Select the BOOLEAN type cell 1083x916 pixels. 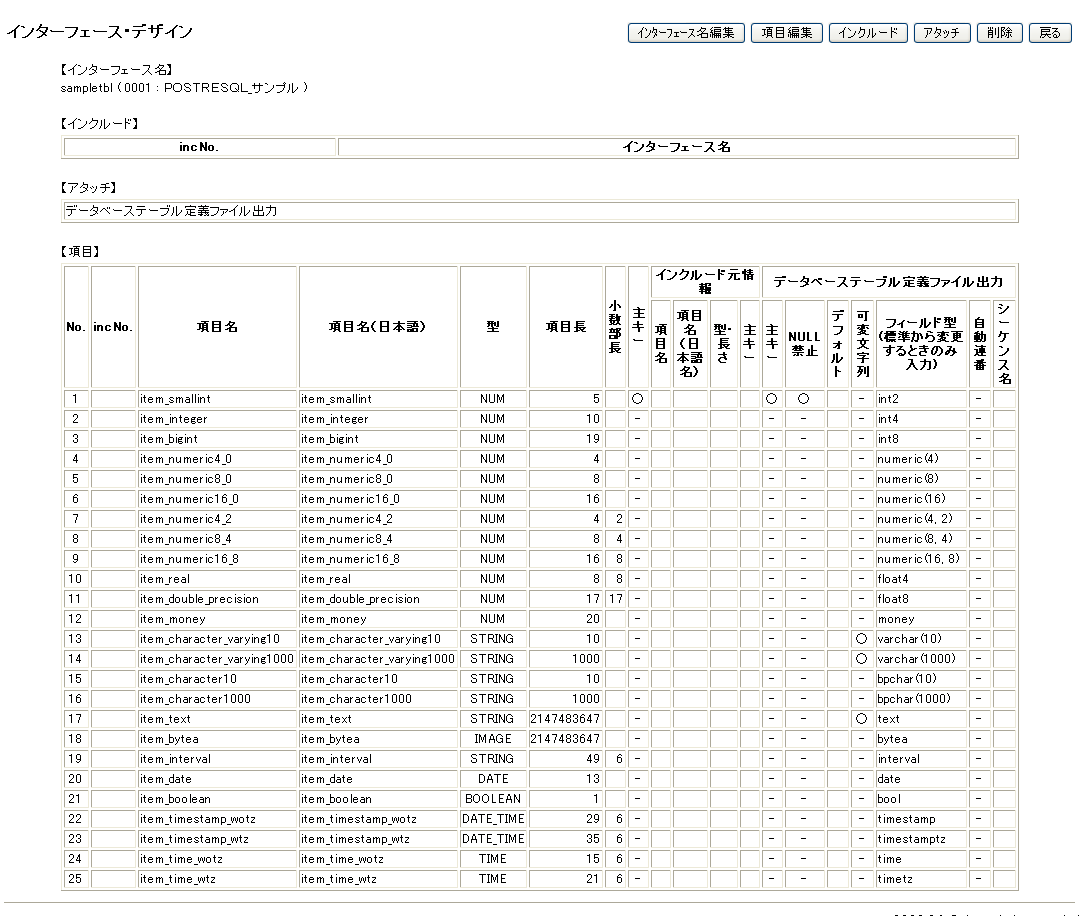coord(493,799)
